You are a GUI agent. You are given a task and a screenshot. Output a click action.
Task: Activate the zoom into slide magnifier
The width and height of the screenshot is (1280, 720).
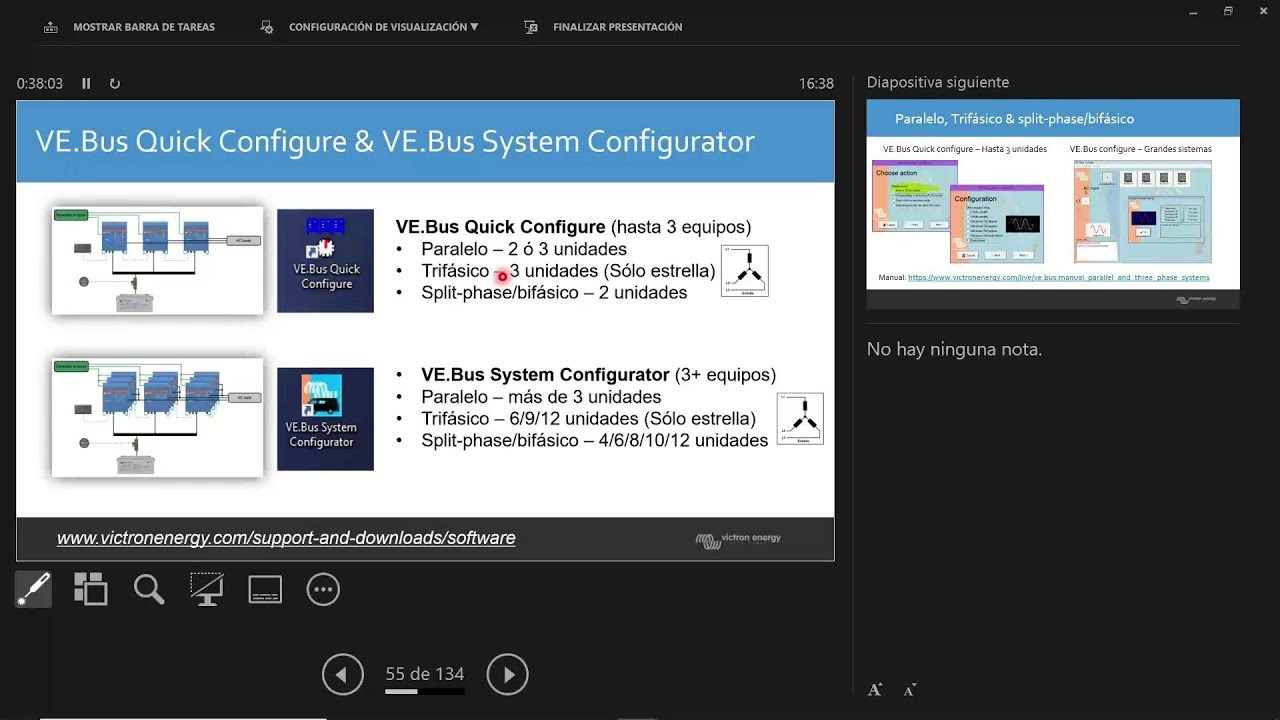(149, 589)
